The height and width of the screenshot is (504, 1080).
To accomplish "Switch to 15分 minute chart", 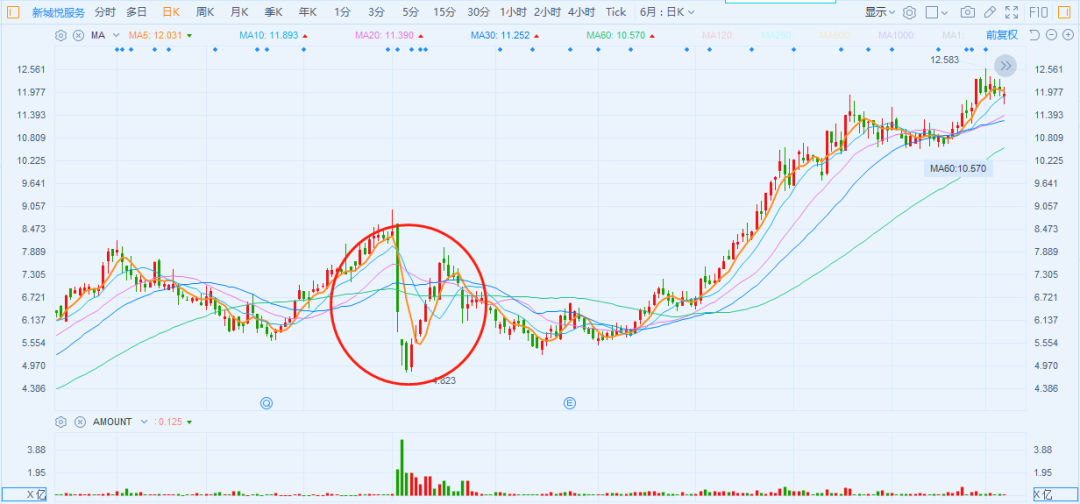I will point(444,12).
